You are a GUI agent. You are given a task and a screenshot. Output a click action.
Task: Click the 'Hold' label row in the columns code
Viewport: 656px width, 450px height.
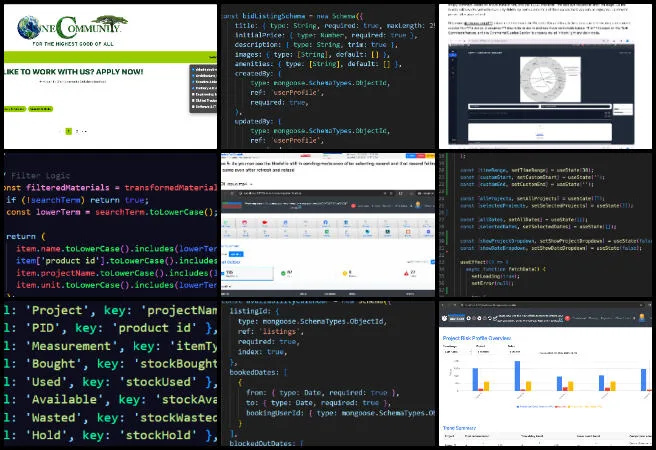pyautogui.click(x=110, y=435)
